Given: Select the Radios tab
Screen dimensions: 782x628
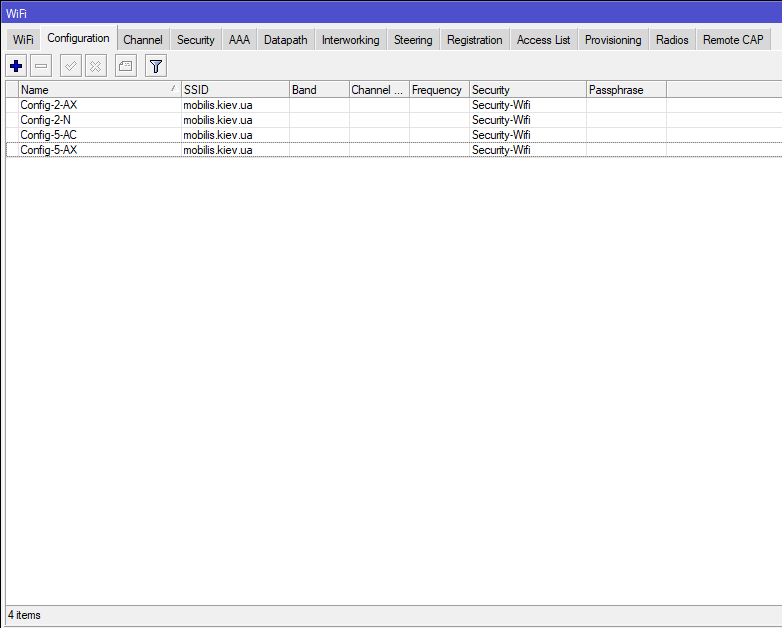Looking at the screenshot, I should [x=672, y=40].
